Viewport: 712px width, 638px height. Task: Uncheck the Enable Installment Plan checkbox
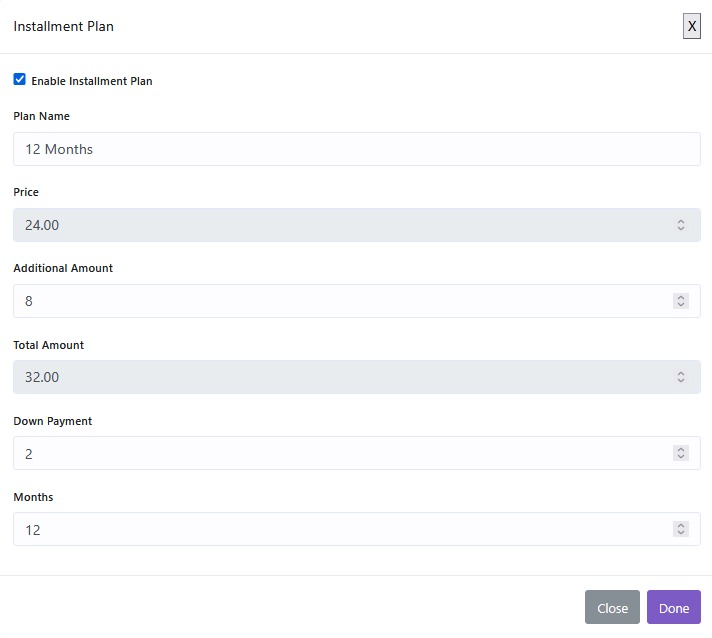pyautogui.click(x=20, y=80)
